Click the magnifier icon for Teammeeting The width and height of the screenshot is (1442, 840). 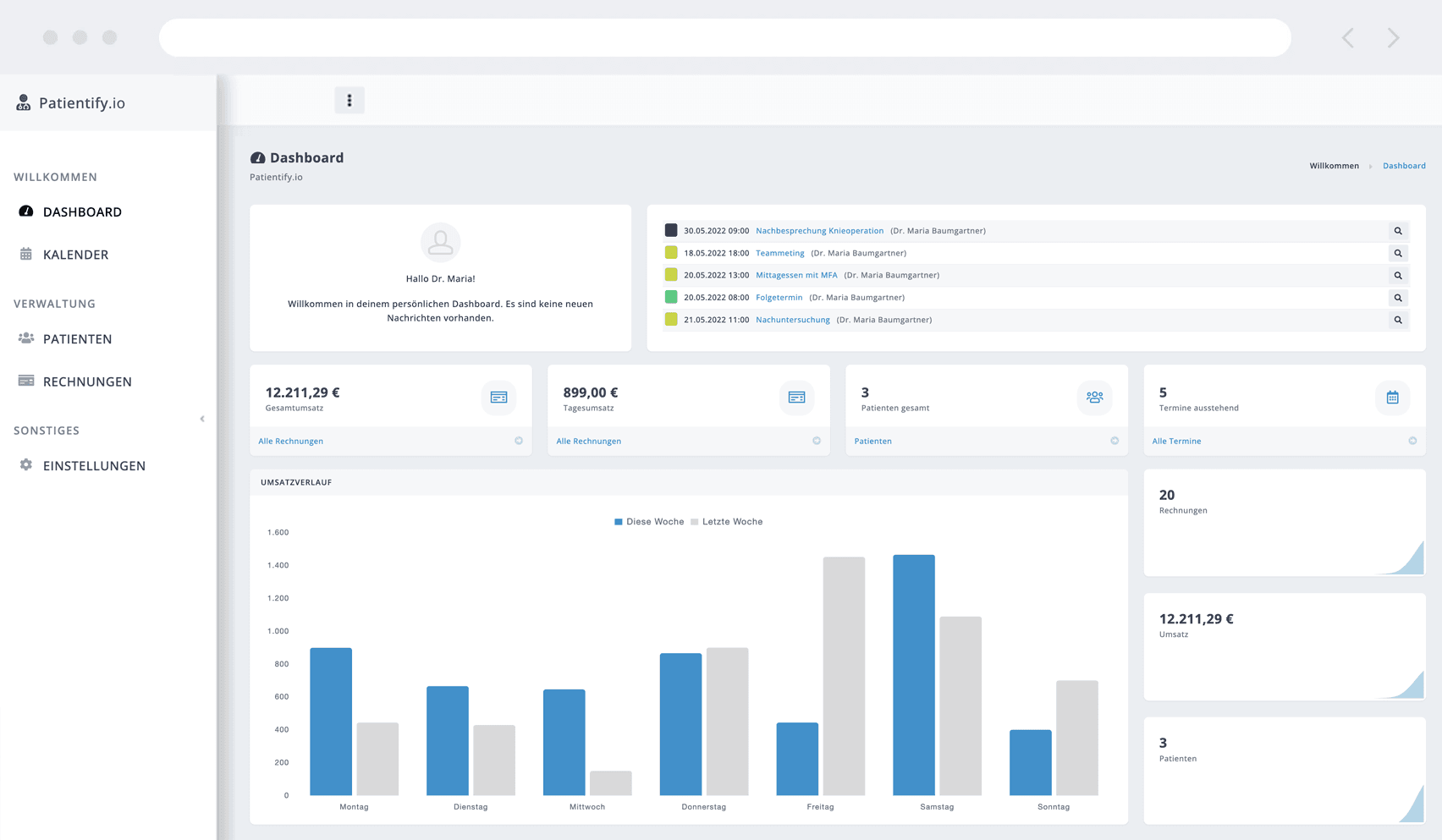click(x=1398, y=253)
